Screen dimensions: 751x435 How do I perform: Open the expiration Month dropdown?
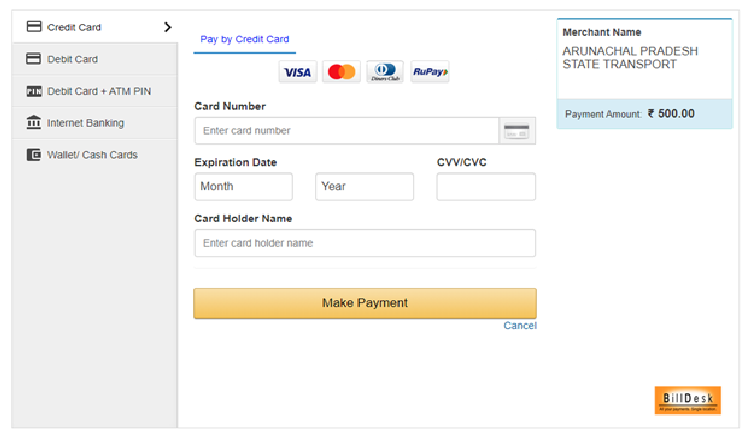(243, 187)
